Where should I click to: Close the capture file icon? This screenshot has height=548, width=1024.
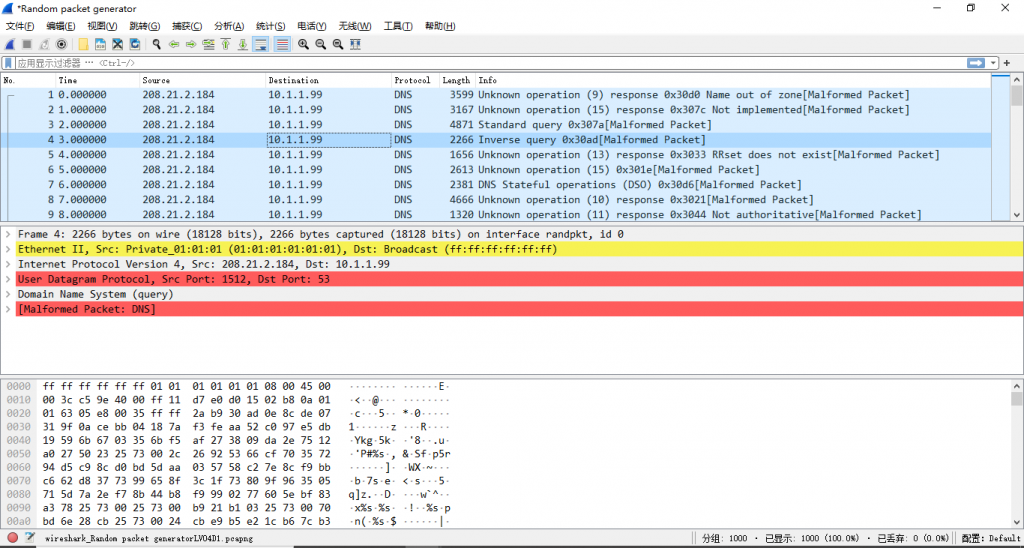(x=118, y=44)
